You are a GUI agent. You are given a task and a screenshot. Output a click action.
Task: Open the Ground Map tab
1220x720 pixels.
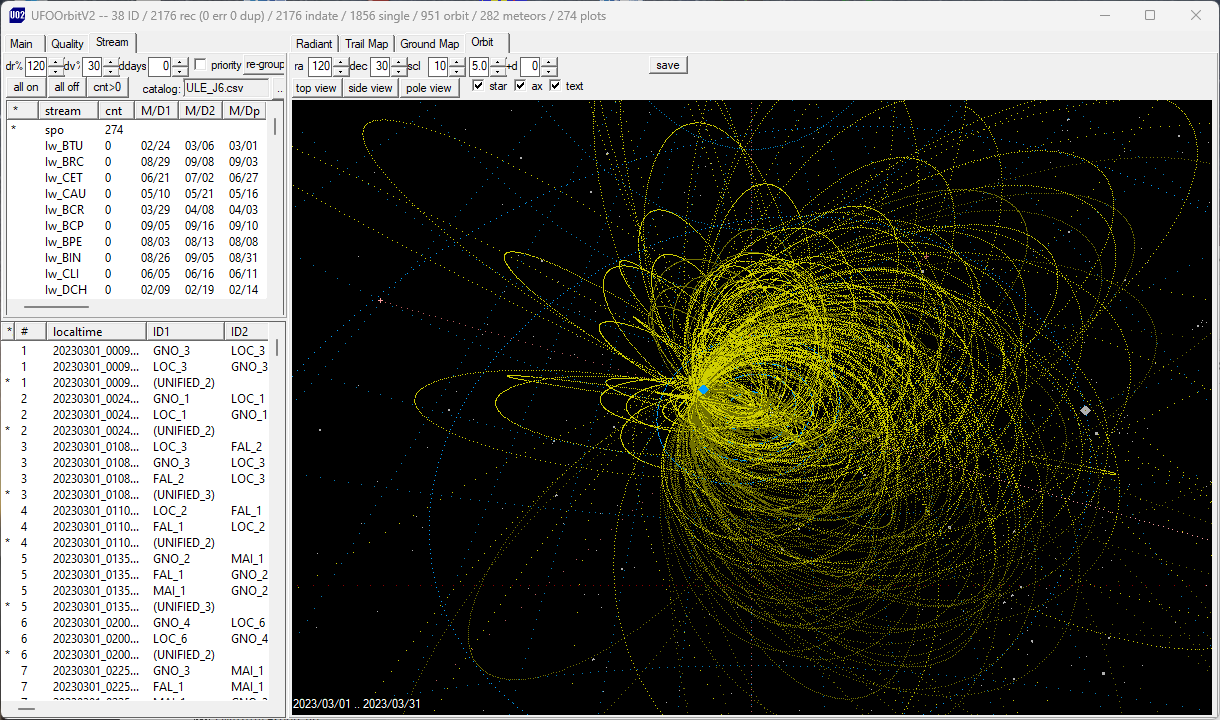coord(430,44)
